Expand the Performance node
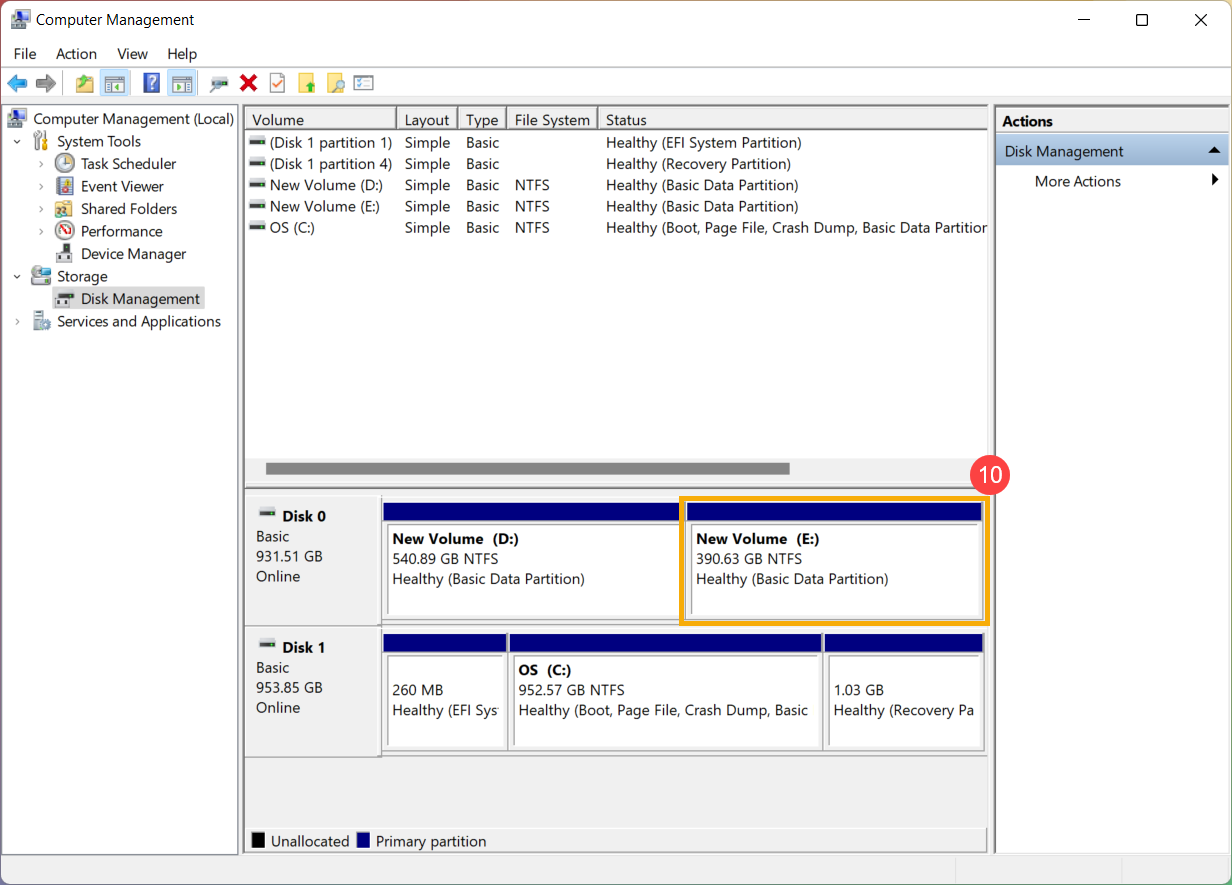 41,231
